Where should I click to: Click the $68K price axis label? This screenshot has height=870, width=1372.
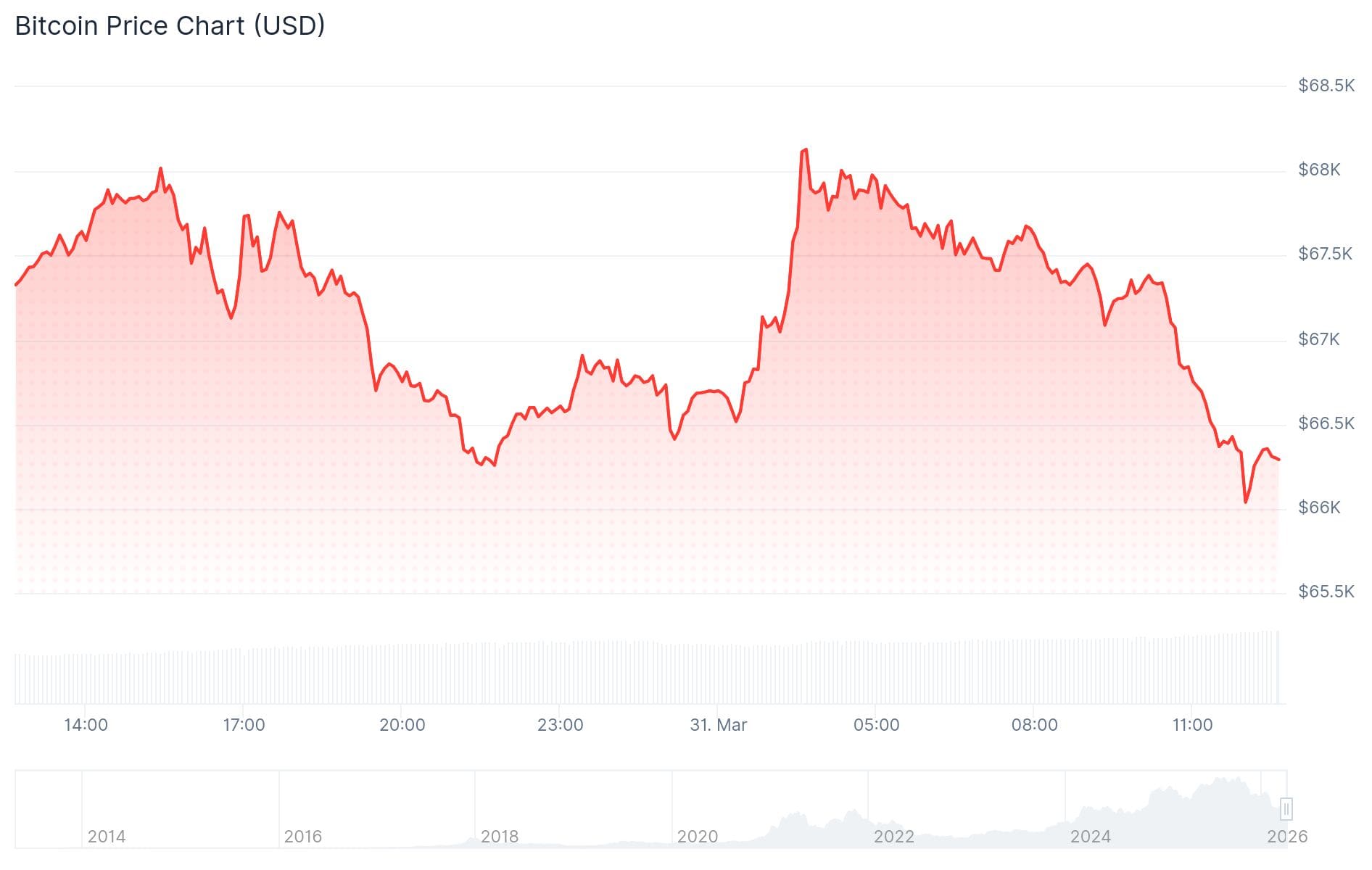click(x=1318, y=170)
